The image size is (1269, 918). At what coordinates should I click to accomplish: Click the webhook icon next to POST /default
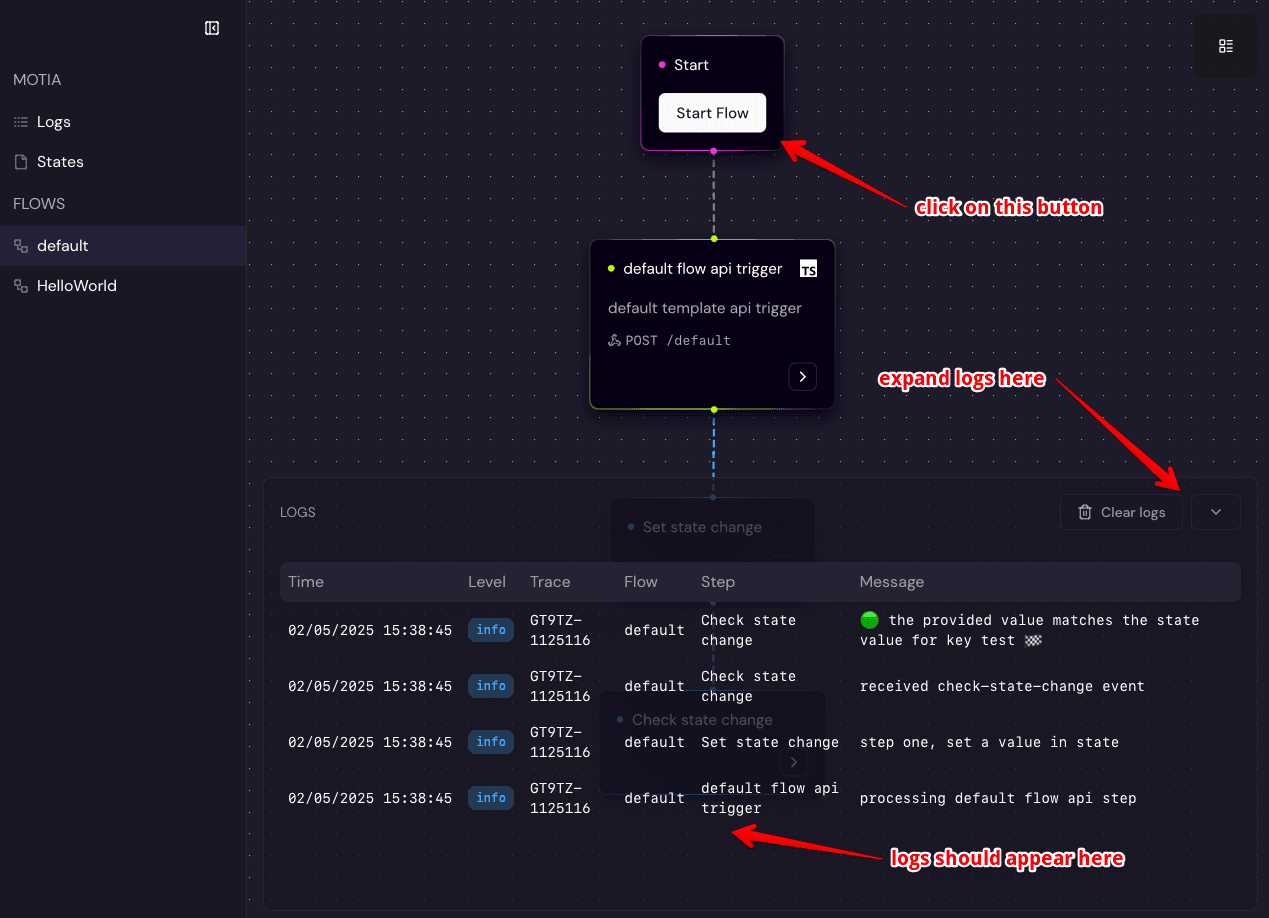[x=614, y=340]
